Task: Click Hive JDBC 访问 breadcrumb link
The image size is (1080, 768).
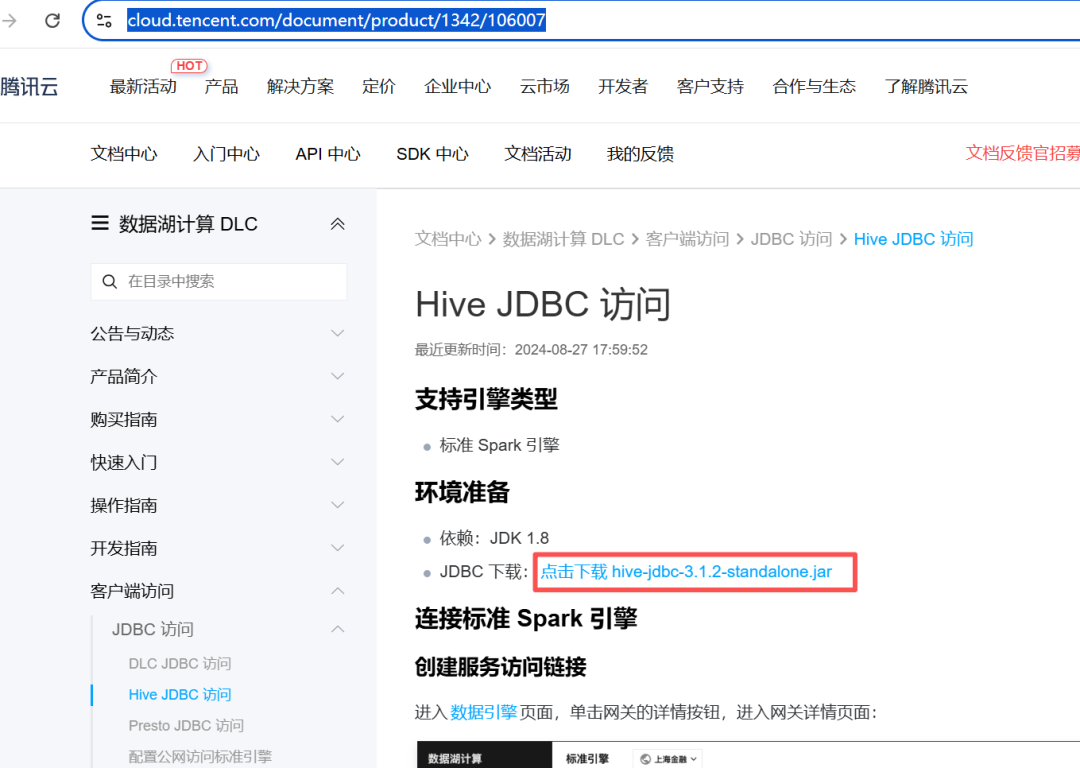Action: coord(913,239)
